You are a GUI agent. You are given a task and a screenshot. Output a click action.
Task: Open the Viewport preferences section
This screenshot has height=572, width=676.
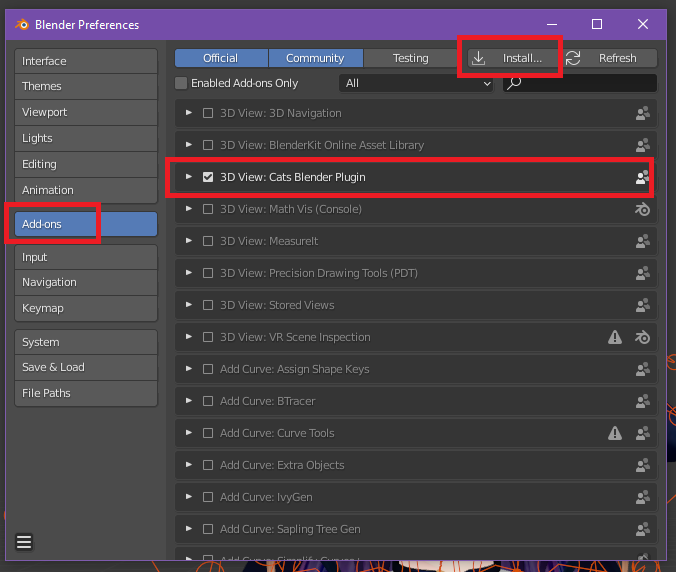[86, 113]
